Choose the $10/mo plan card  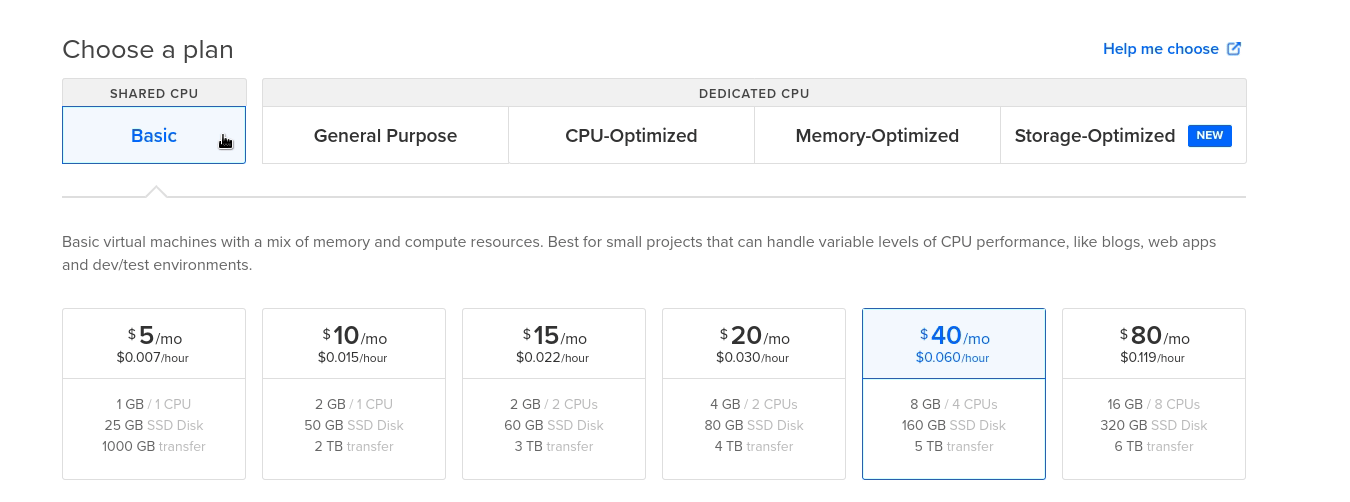tap(354, 344)
